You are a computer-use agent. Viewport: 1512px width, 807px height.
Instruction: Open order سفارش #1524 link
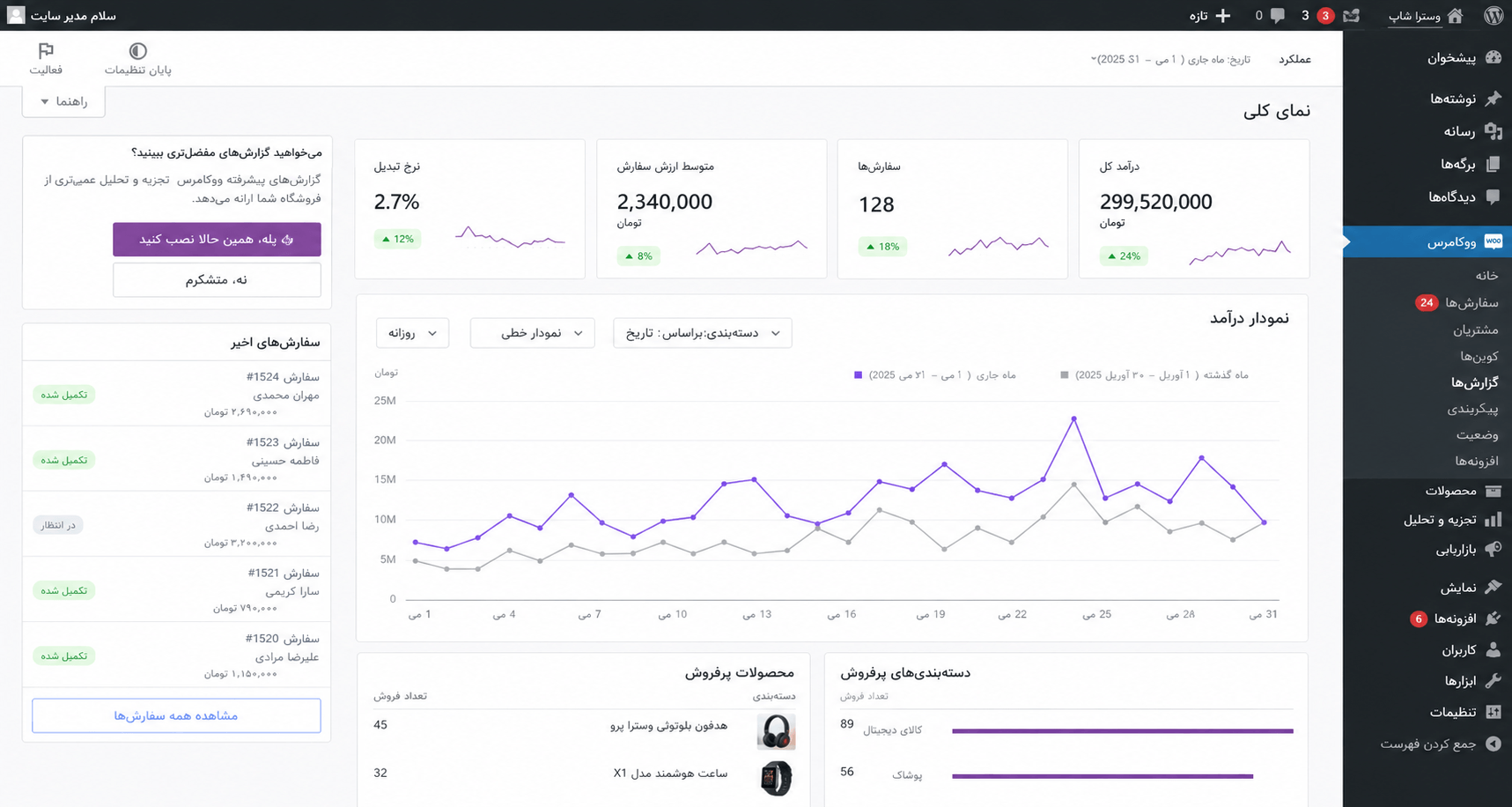click(x=283, y=377)
